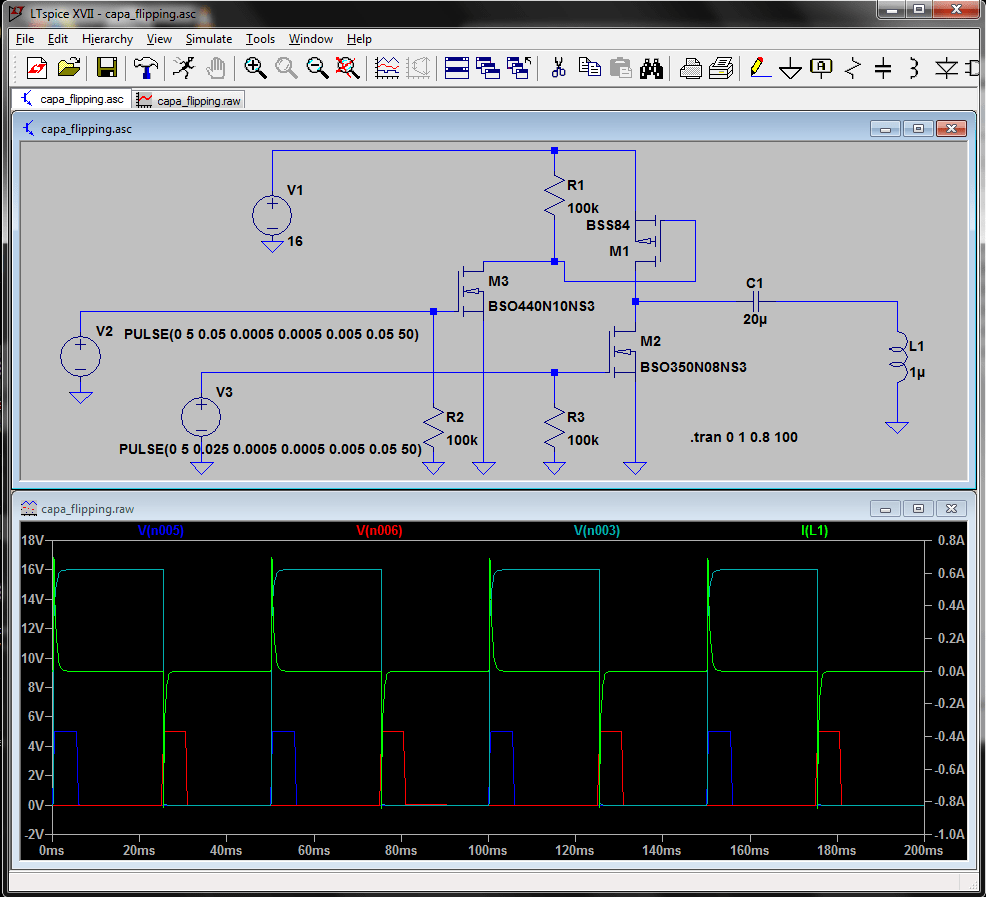The width and height of the screenshot is (986, 897).
Task: Select the Draw Wire pencil tool
Action: coord(759,68)
